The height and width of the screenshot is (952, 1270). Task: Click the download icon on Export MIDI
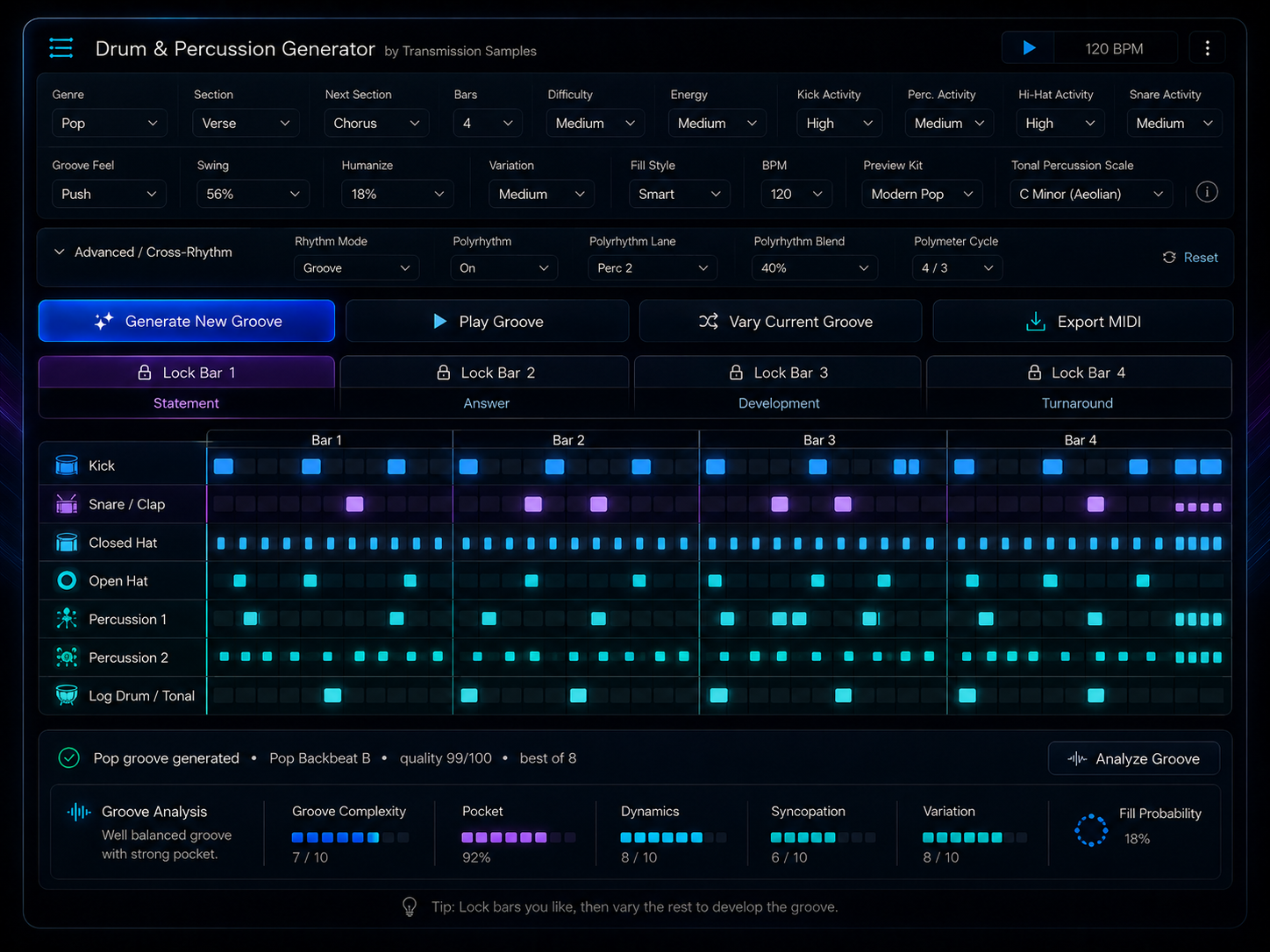(1036, 322)
